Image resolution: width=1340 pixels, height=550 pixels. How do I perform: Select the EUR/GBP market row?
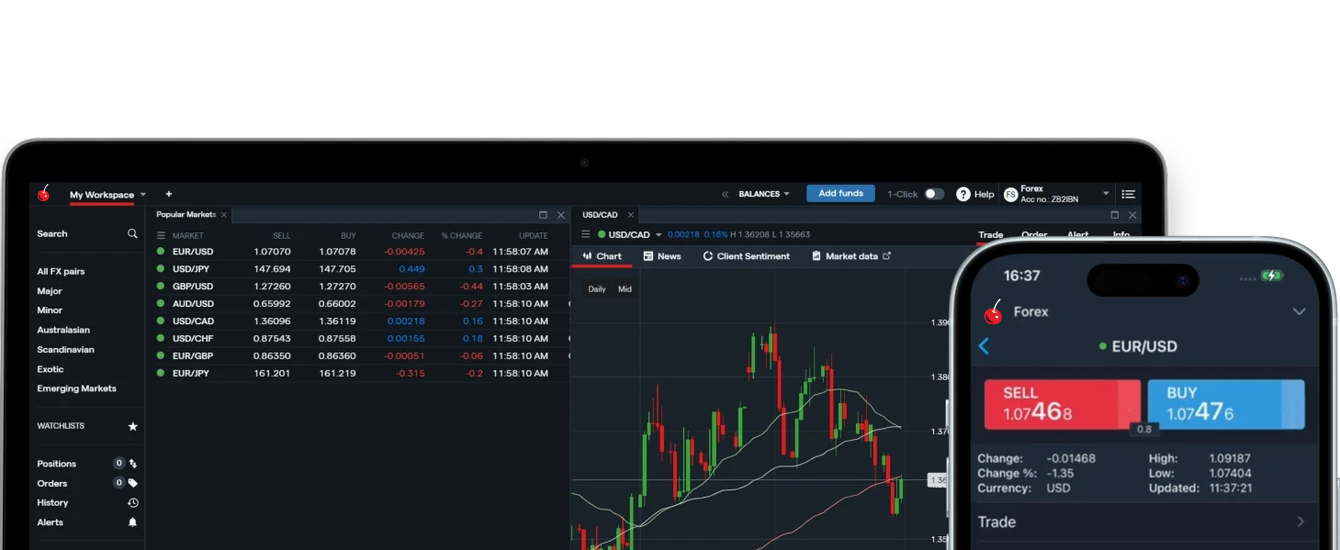357,356
